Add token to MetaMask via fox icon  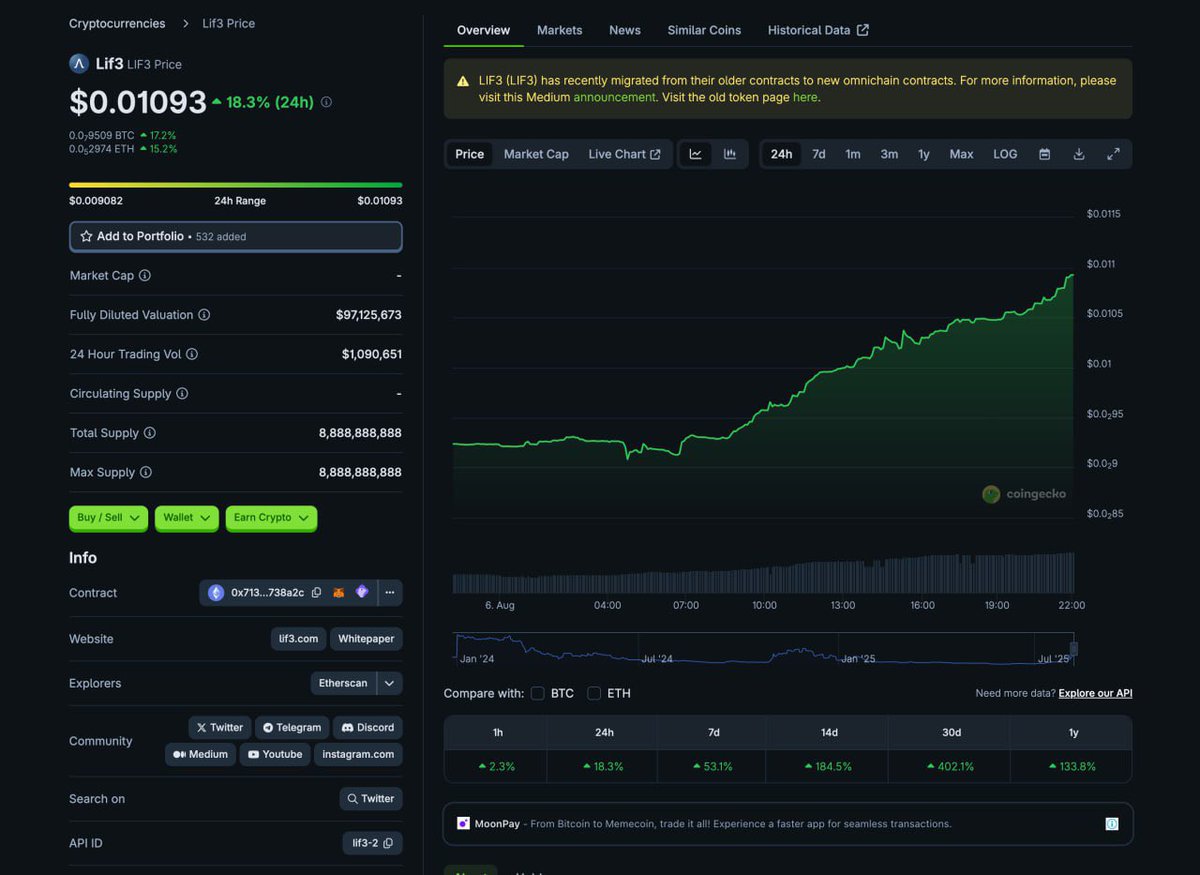(339, 592)
